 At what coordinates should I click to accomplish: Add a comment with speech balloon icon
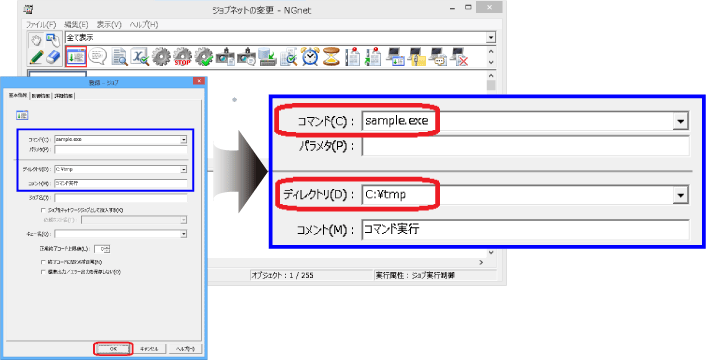(x=97, y=57)
